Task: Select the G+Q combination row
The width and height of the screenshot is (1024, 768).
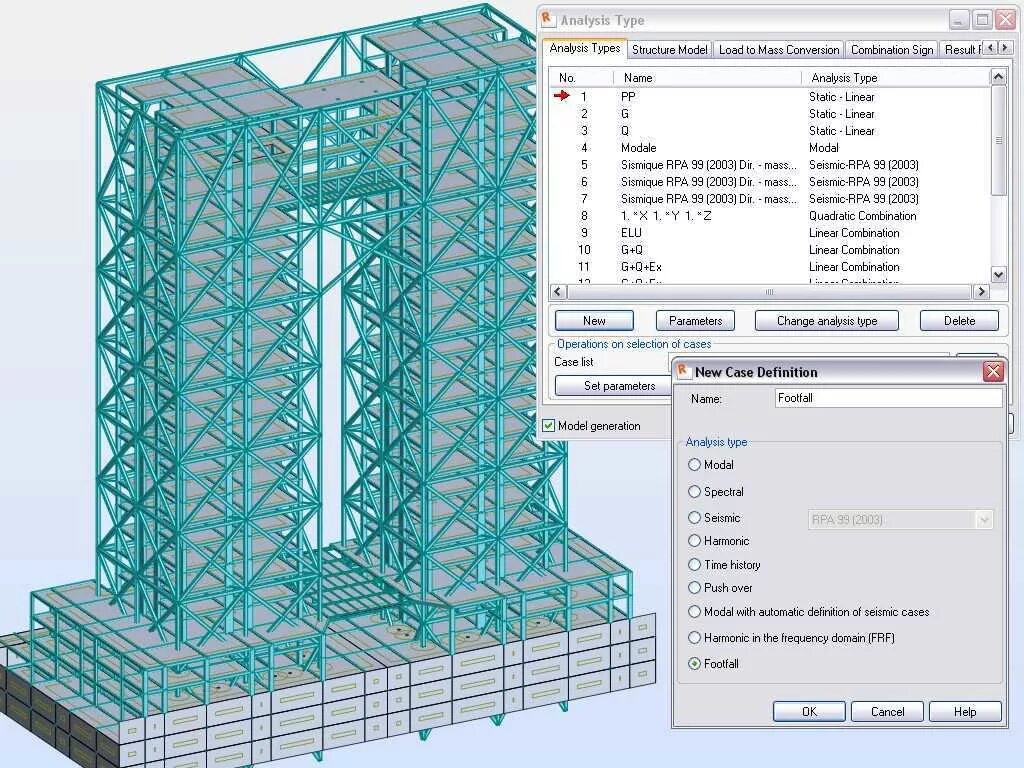Action: [769, 249]
